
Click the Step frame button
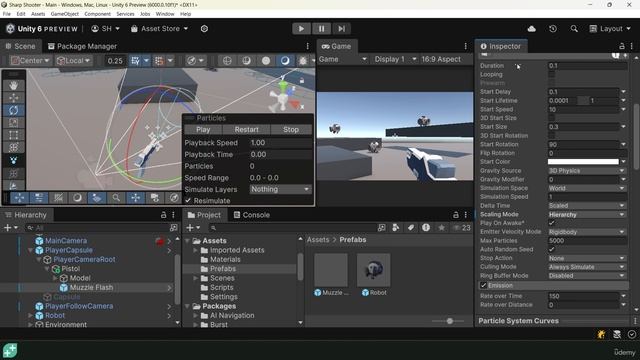pyautogui.click(x=341, y=29)
